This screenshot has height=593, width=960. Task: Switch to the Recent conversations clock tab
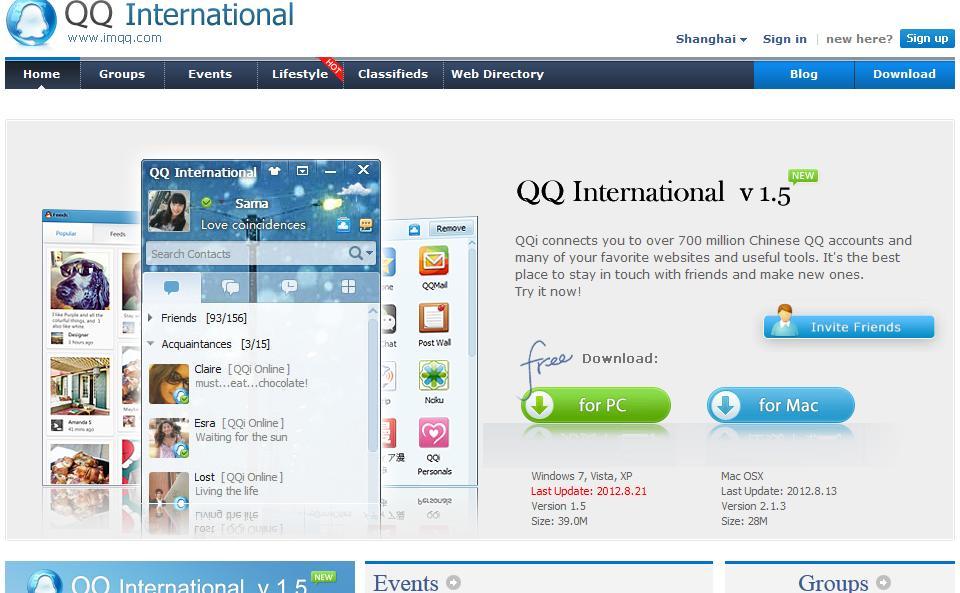click(x=289, y=287)
